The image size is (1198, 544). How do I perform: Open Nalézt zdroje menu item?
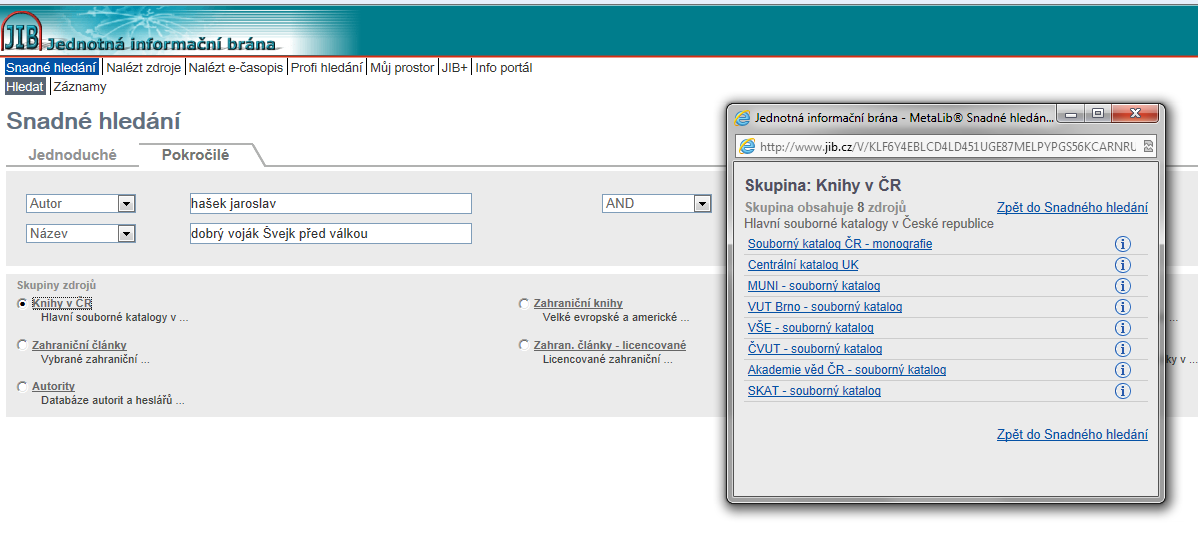point(144,67)
